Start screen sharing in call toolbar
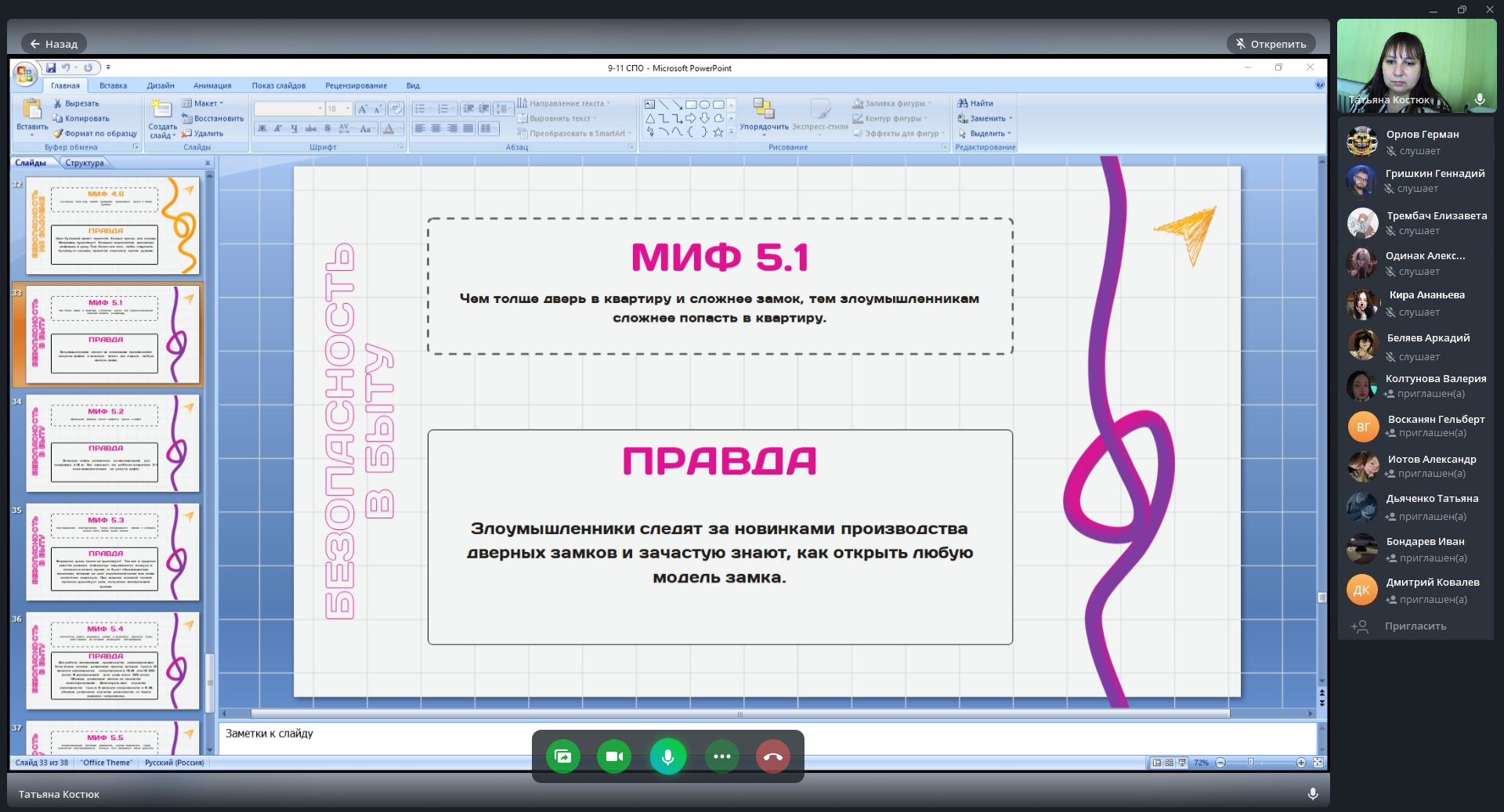The width and height of the screenshot is (1504, 812). click(x=562, y=756)
